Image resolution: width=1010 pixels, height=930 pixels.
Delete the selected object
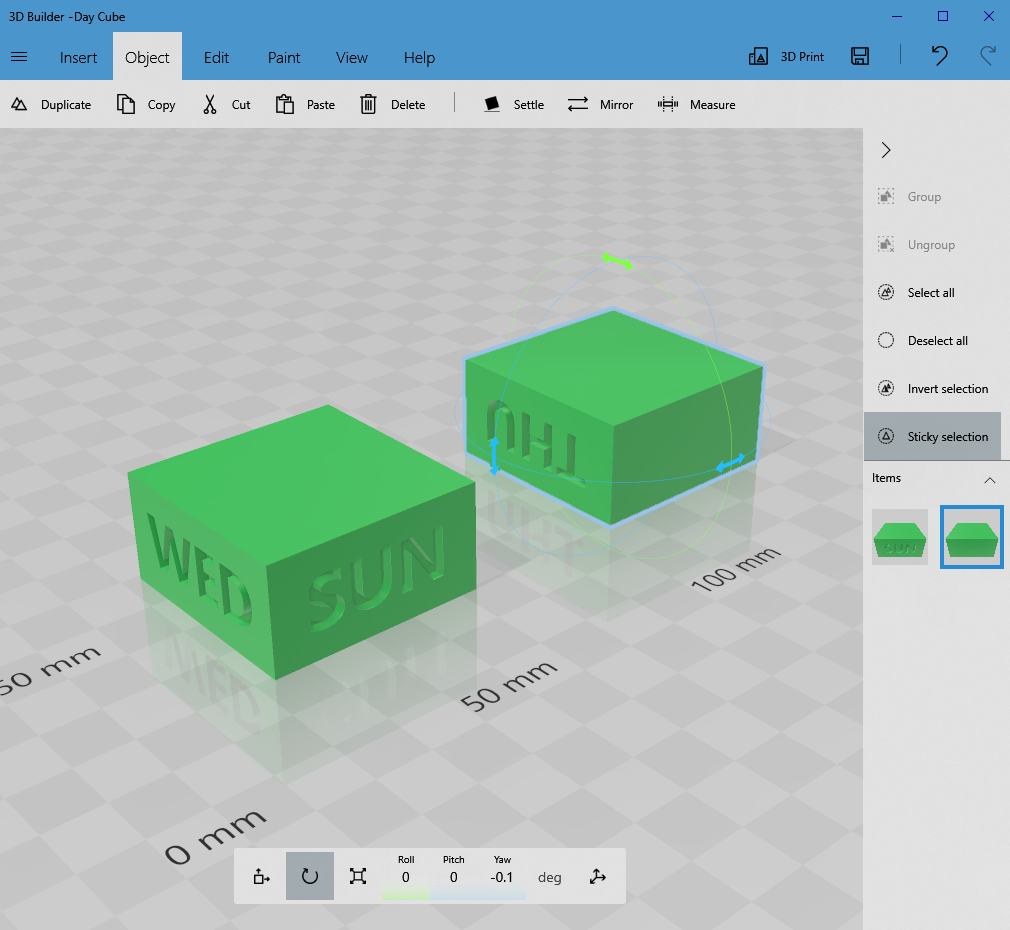pyautogui.click(x=392, y=104)
